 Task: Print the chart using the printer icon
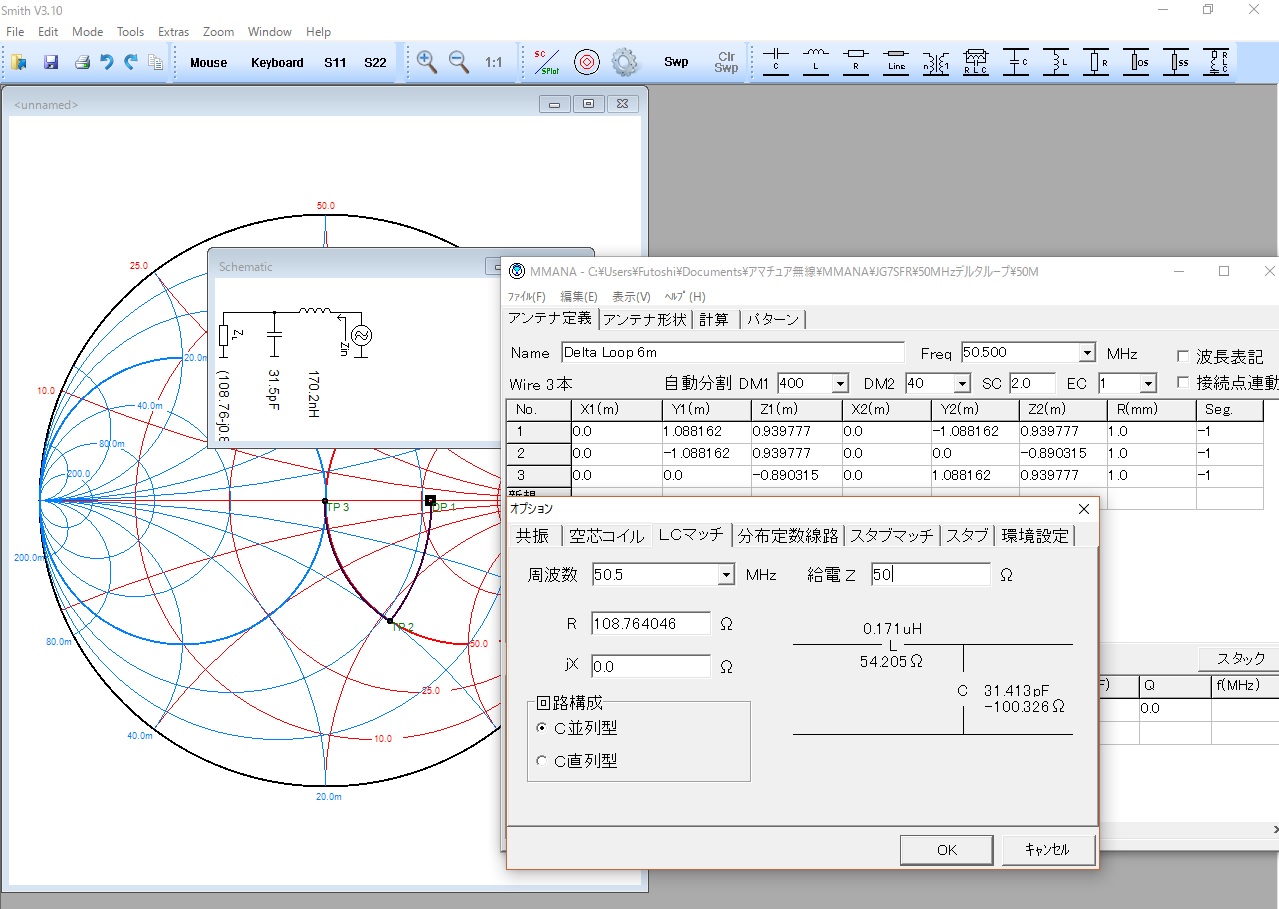pyautogui.click(x=82, y=62)
